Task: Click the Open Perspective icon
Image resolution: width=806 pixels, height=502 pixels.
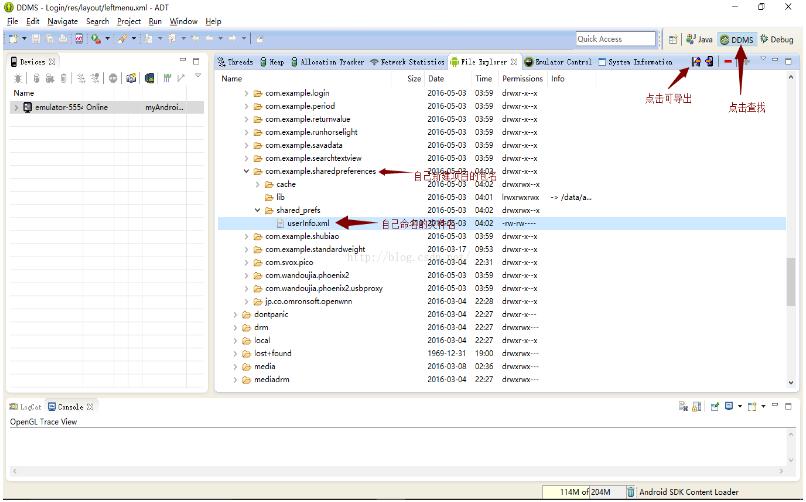Action: [673, 40]
